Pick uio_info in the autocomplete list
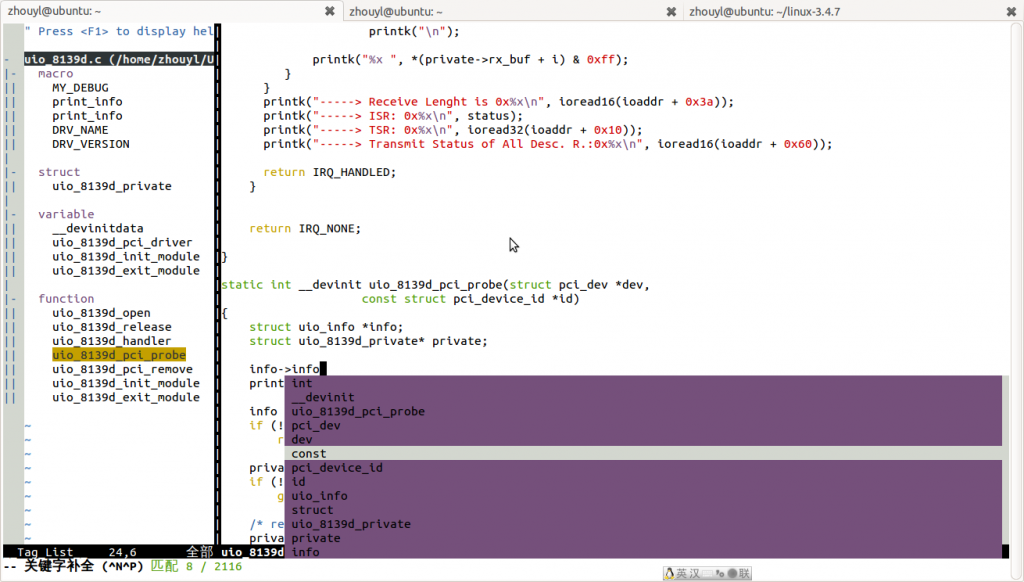The width and height of the screenshot is (1024, 582). [319, 496]
